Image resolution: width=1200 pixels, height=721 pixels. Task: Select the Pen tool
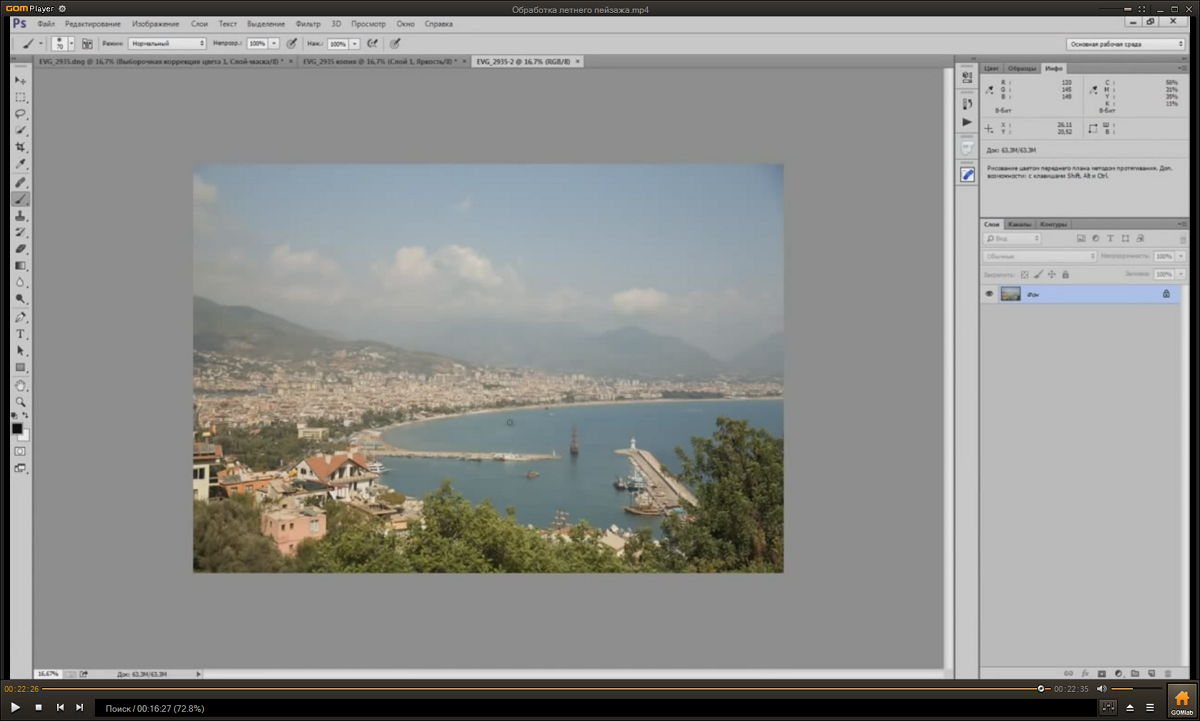(x=20, y=317)
